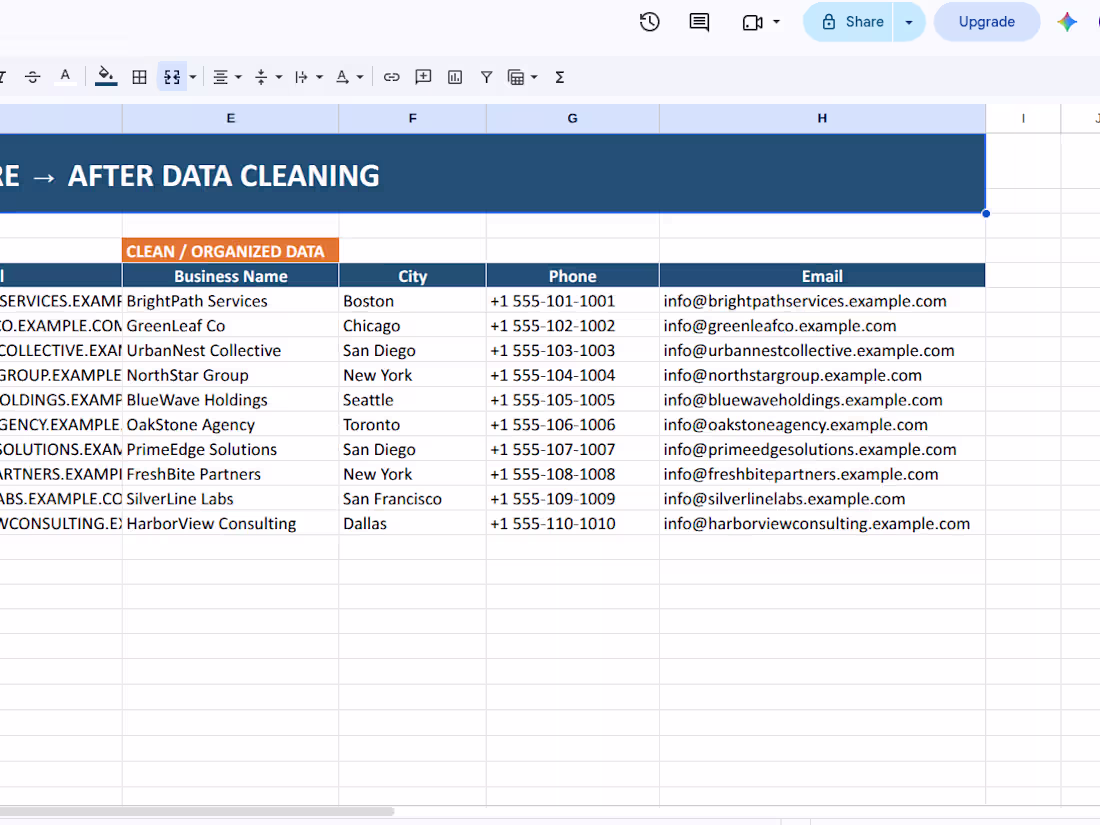
Task: Open horizontal align options
Action: pos(227,77)
